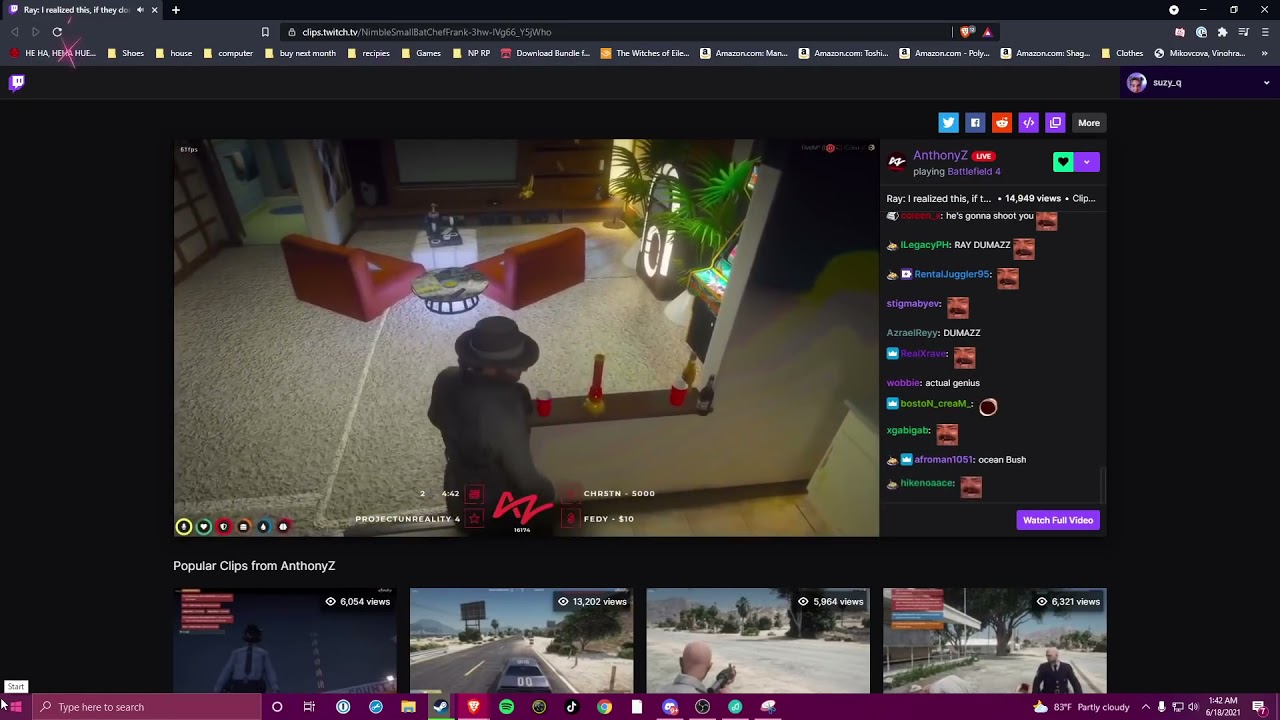Open clip thumbnail with 6,321 views
This screenshot has height=720, width=1280.
coord(995,640)
